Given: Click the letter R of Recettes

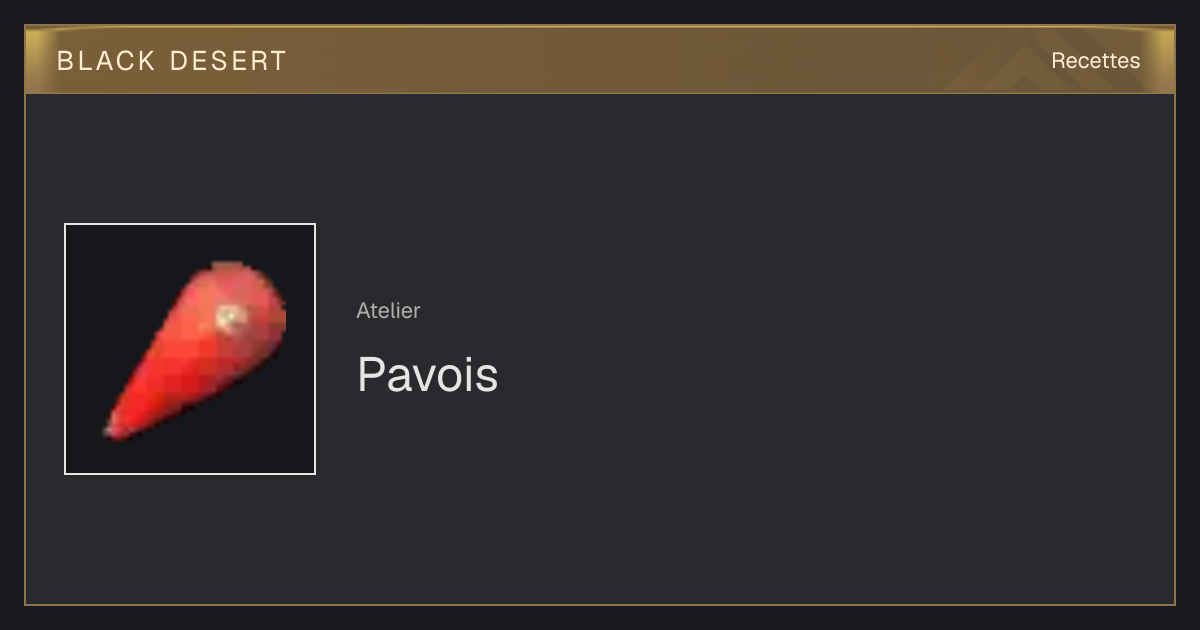Looking at the screenshot, I should coord(1058,61).
